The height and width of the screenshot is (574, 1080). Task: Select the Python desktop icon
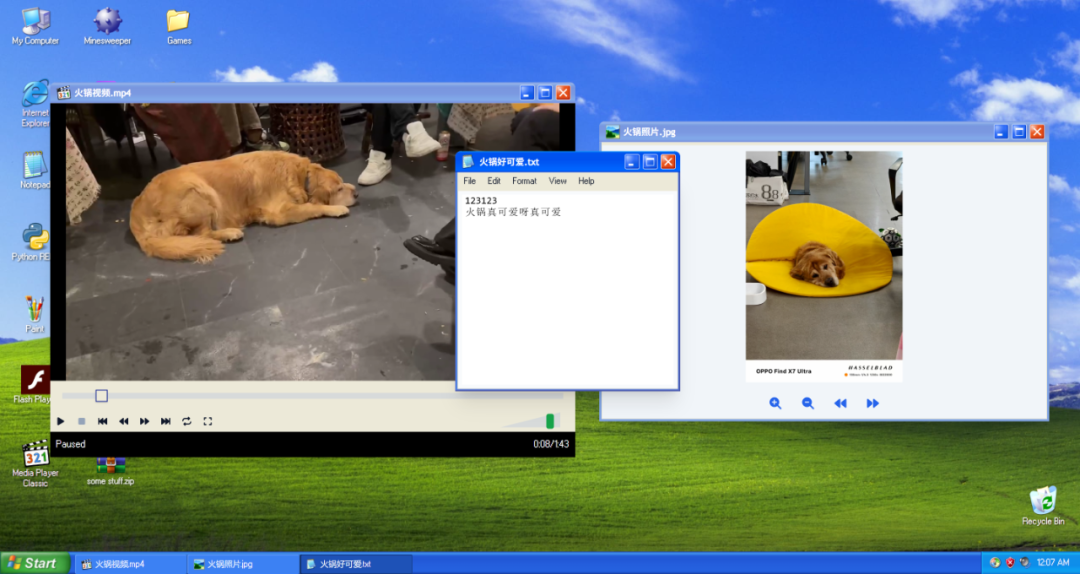[x=32, y=243]
